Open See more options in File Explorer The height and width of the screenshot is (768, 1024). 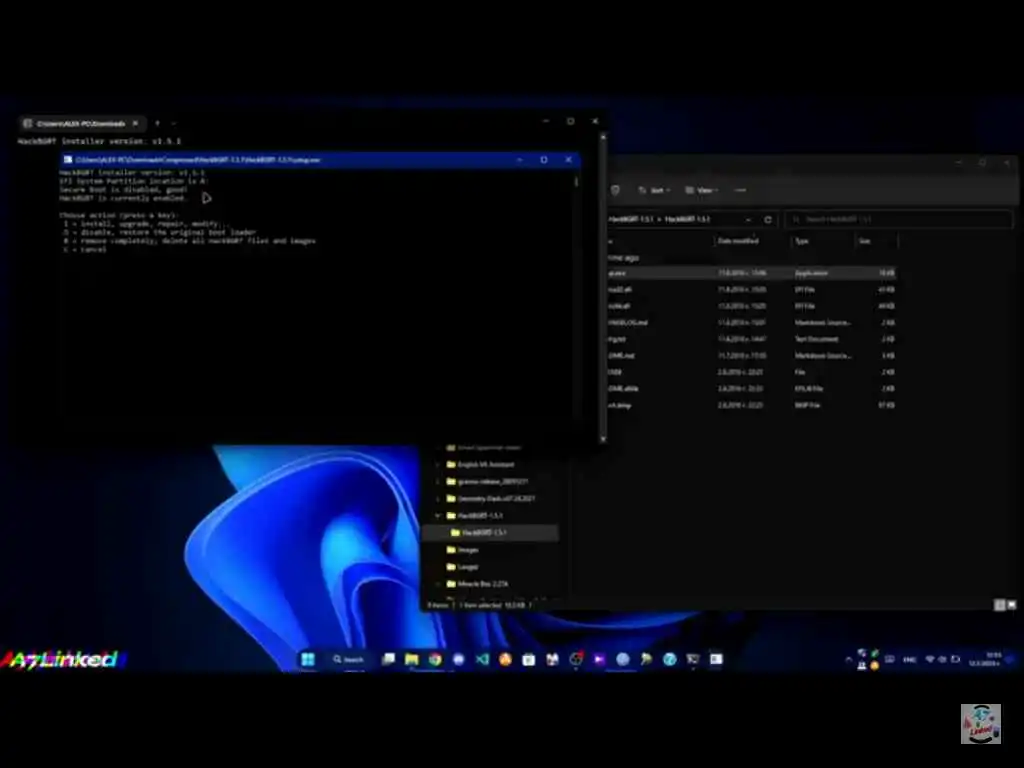click(740, 190)
